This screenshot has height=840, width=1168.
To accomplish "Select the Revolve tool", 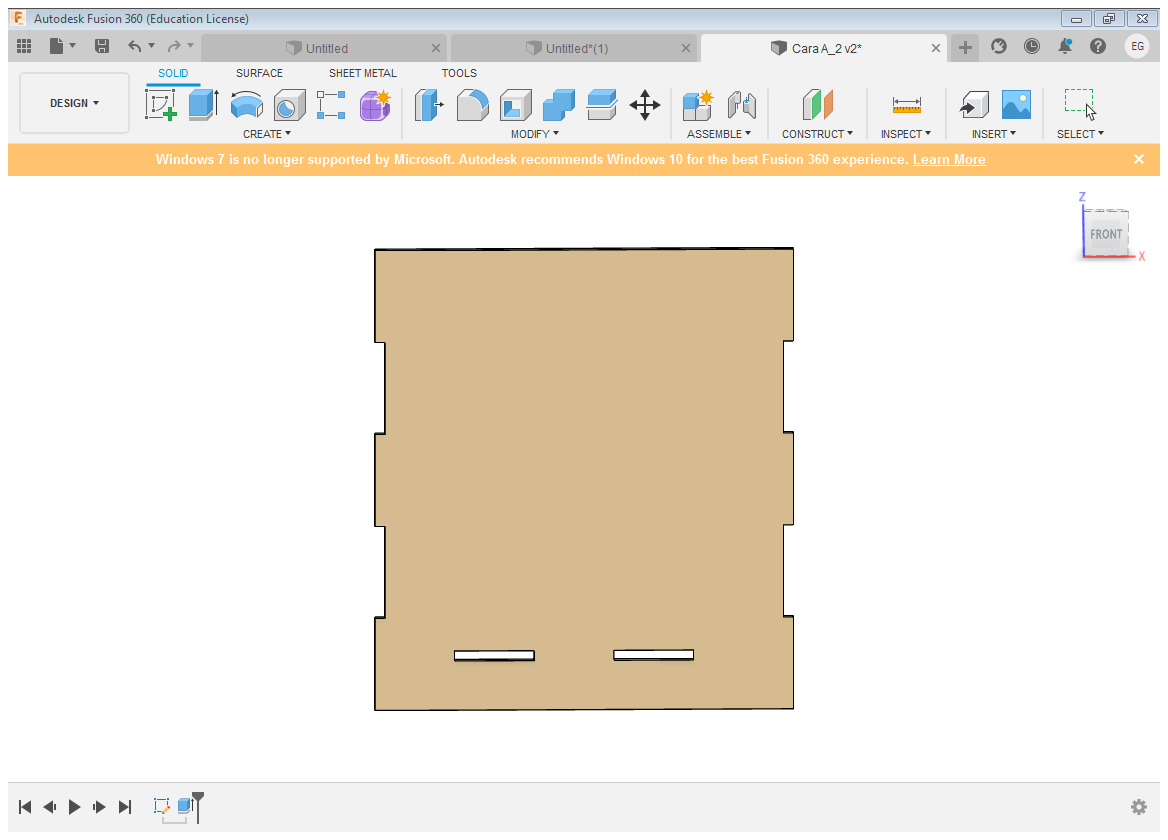I will 247,105.
